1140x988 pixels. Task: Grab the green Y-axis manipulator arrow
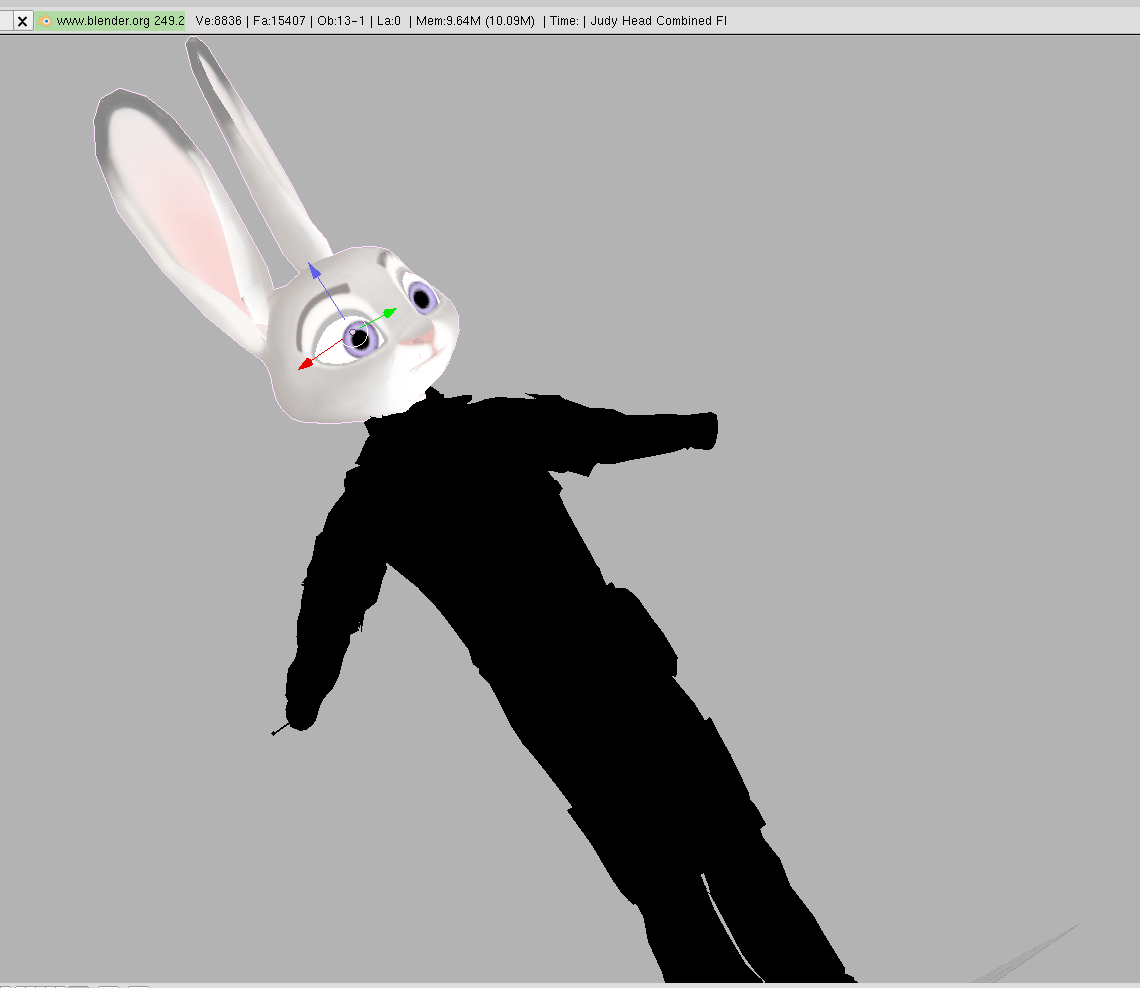(388, 313)
